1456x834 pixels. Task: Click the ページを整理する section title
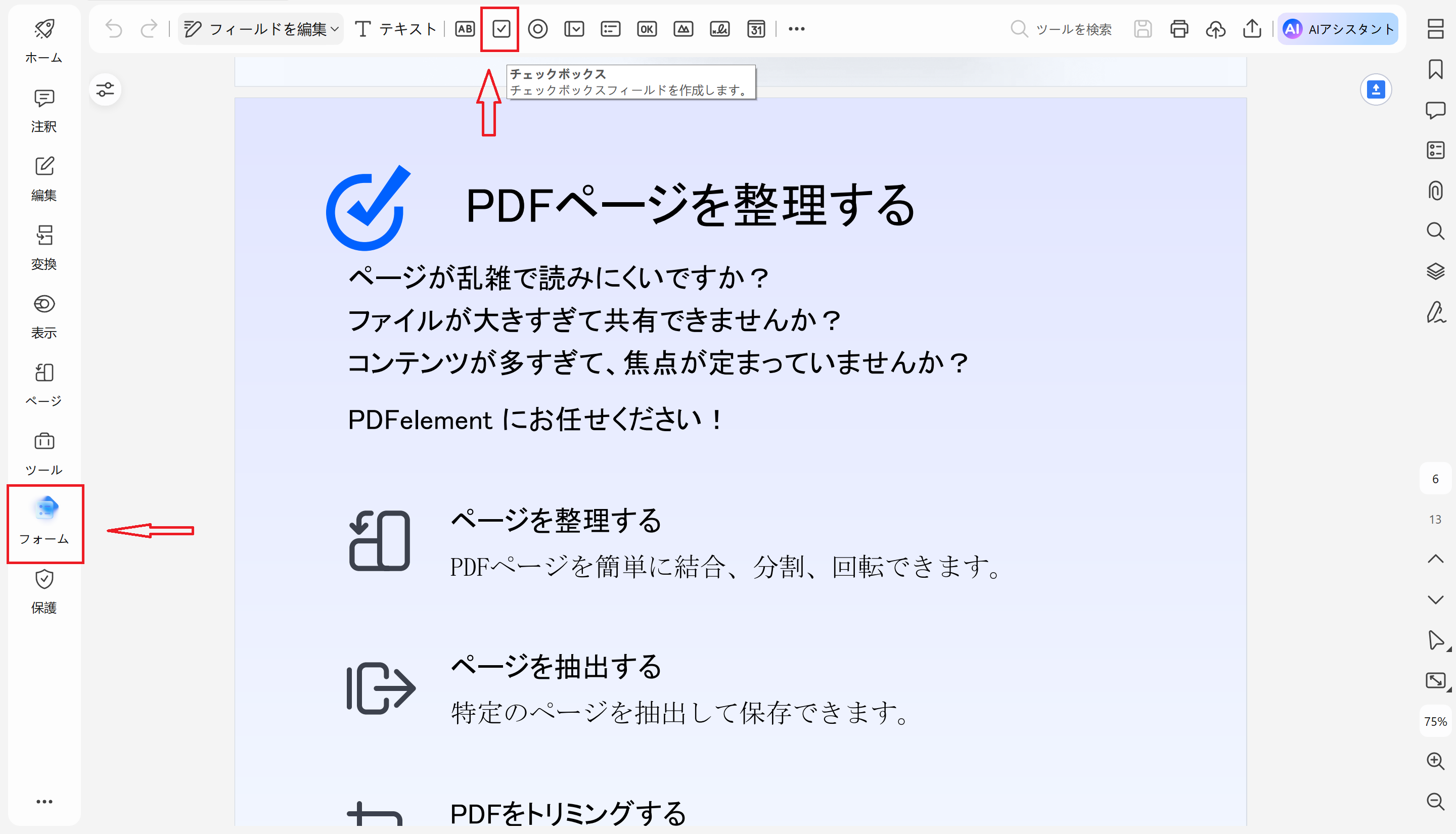[x=556, y=520]
